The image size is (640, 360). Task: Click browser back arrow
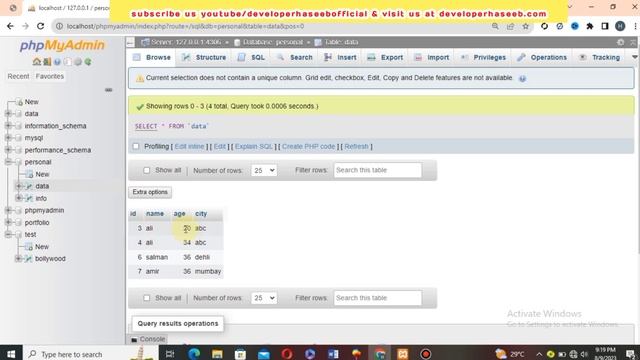pyautogui.click(x=10, y=26)
